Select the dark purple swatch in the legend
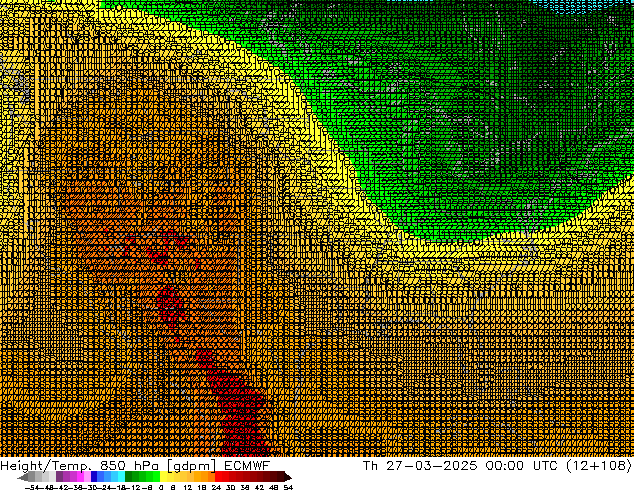Image resolution: width=634 pixels, height=490 pixels. point(59,477)
